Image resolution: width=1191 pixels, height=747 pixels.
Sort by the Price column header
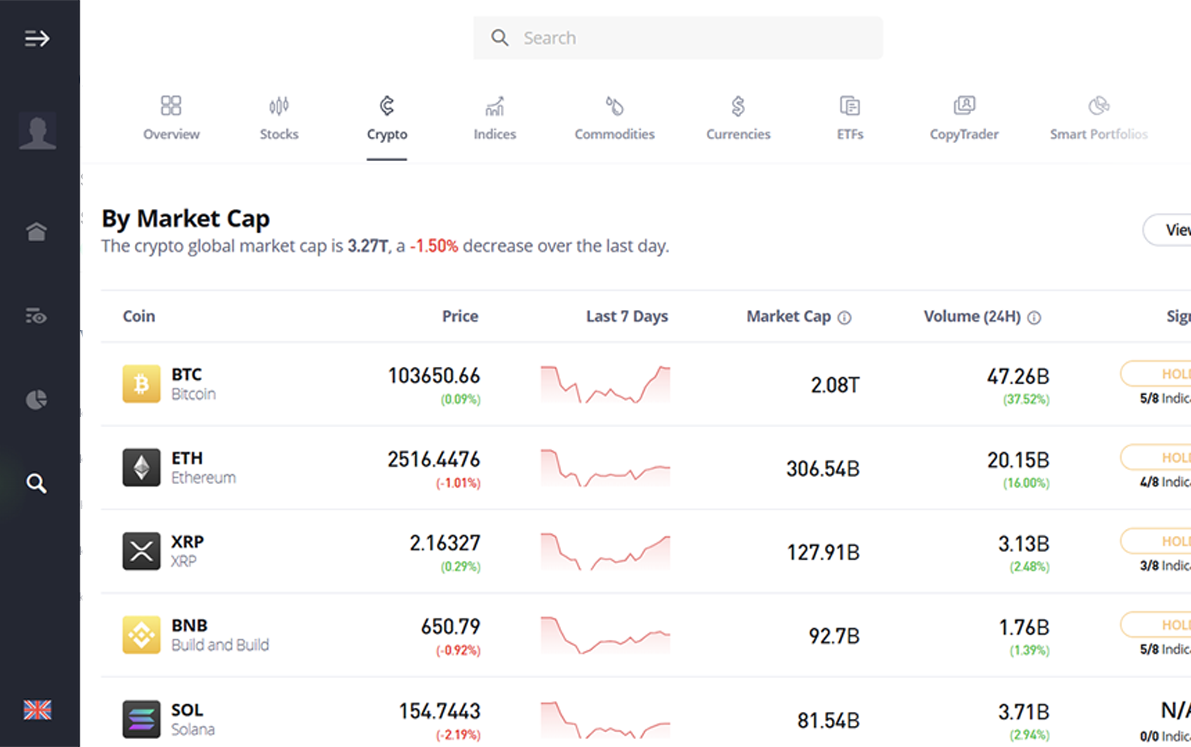click(x=460, y=316)
